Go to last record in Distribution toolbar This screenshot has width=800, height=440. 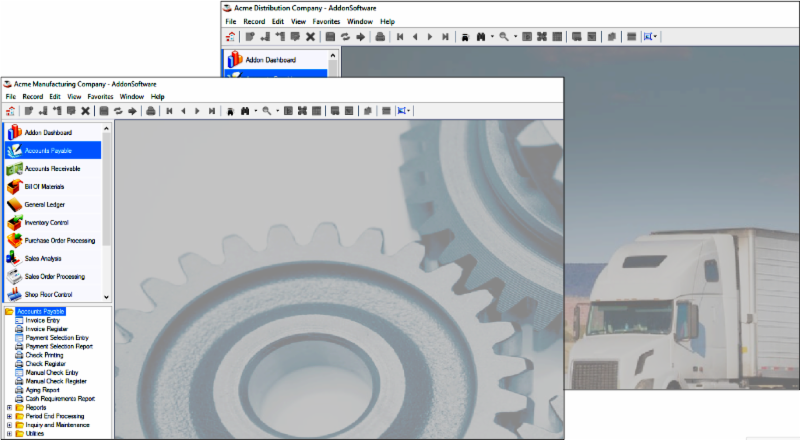[x=445, y=37]
